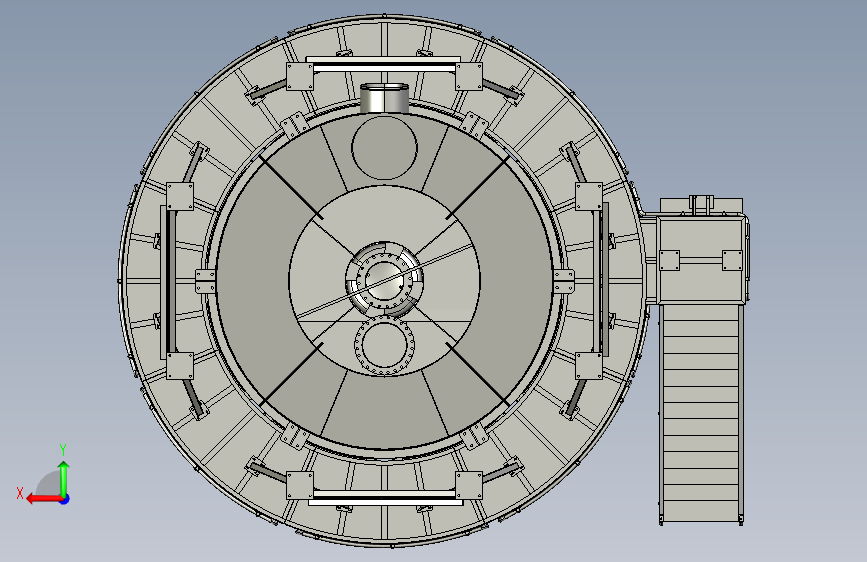Select the left vertical support beam
Viewport: 867px width, 562px height.
pyautogui.click(x=168, y=281)
